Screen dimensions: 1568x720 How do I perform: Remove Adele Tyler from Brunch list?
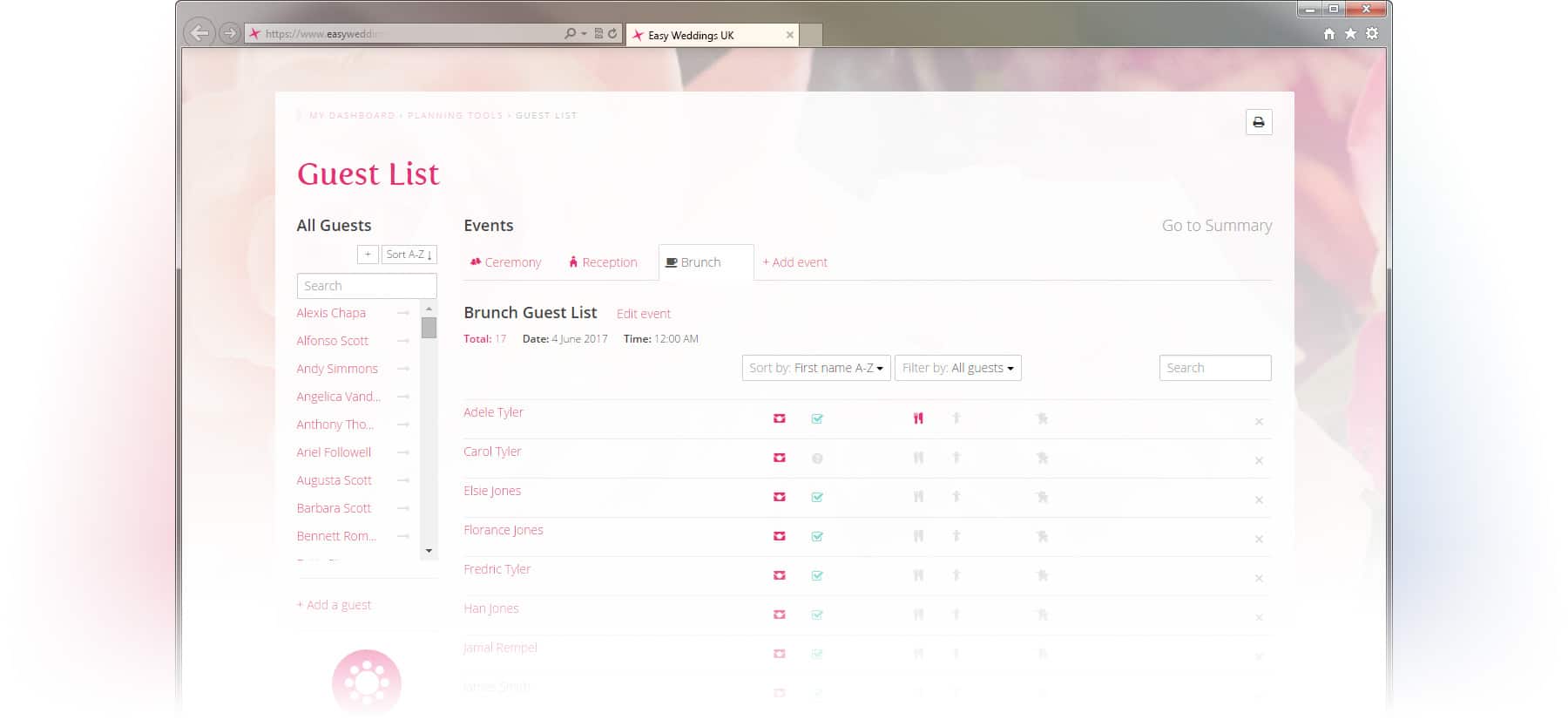tap(1259, 422)
